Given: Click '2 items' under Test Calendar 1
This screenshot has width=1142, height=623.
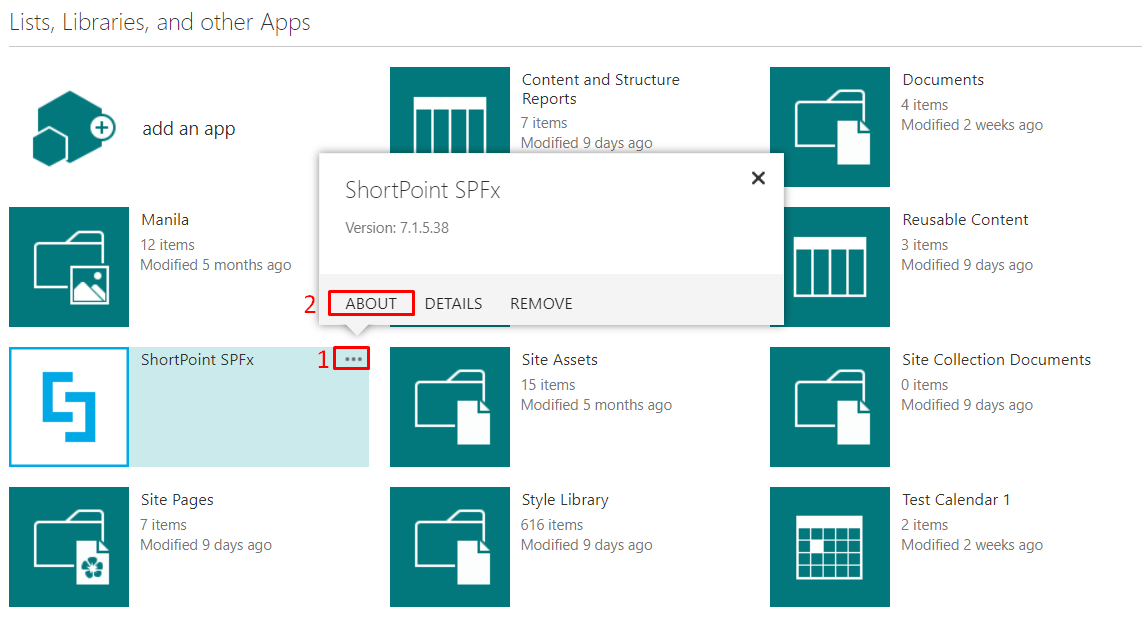Looking at the screenshot, I should click(925, 525).
